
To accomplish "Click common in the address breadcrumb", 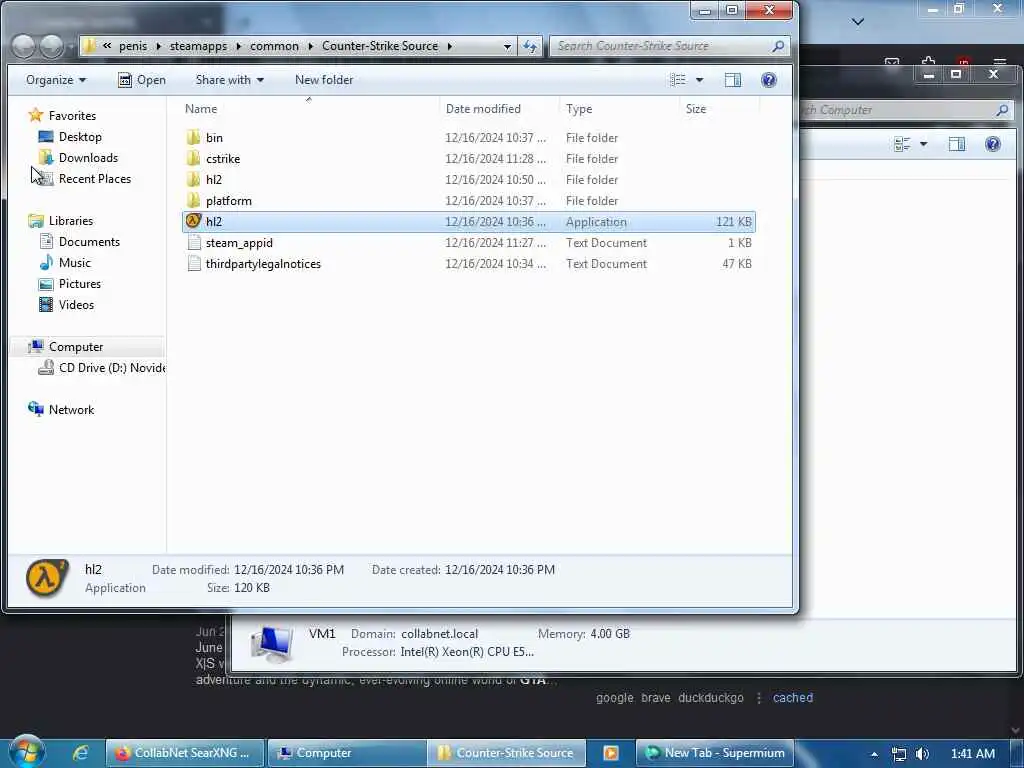I will pos(274,46).
